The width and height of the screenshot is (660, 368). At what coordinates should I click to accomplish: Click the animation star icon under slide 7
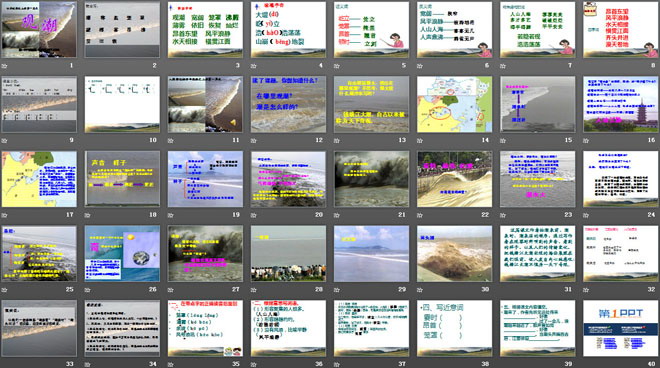[503, 66]
